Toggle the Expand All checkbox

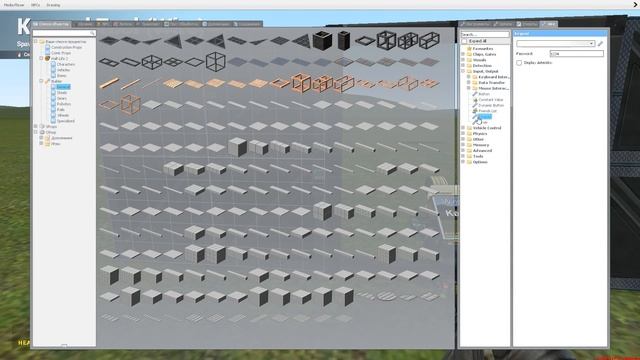pyautogui.click(x=464, y=41)
